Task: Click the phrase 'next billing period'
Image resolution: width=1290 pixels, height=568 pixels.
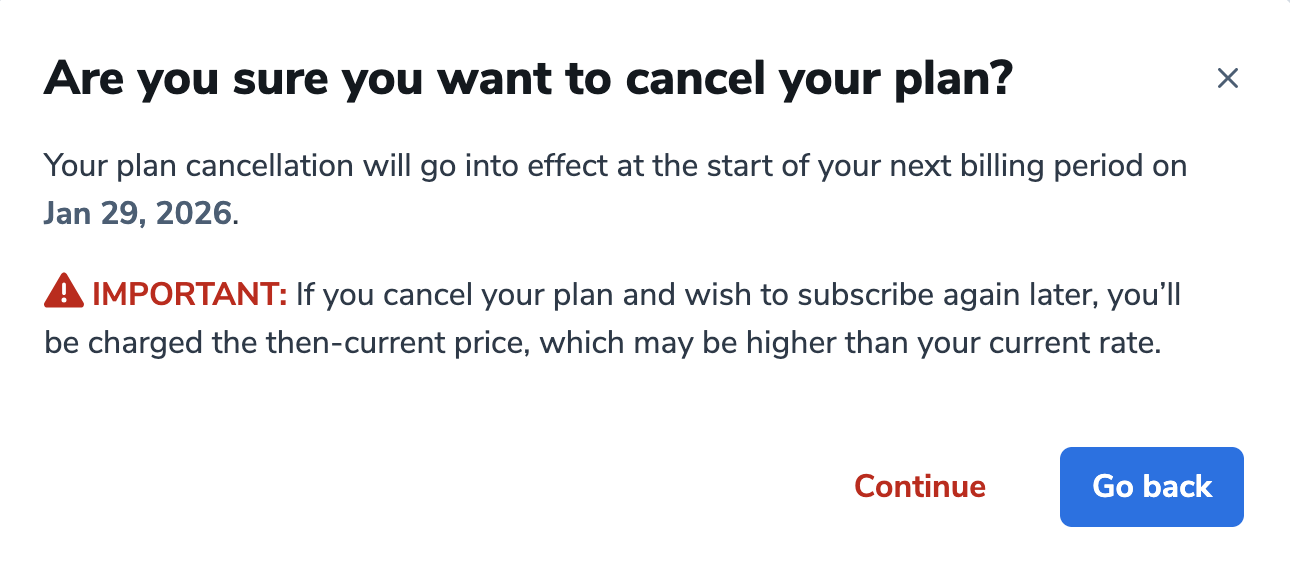Action: point(1001,165)
